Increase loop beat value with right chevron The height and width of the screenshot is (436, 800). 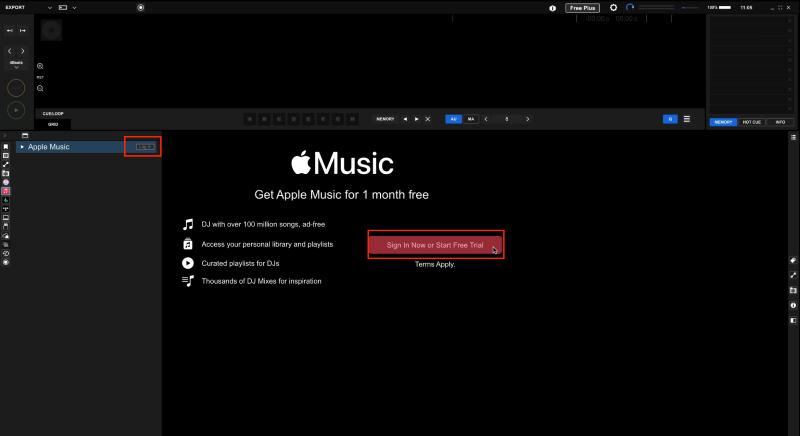tap(528, 119)
